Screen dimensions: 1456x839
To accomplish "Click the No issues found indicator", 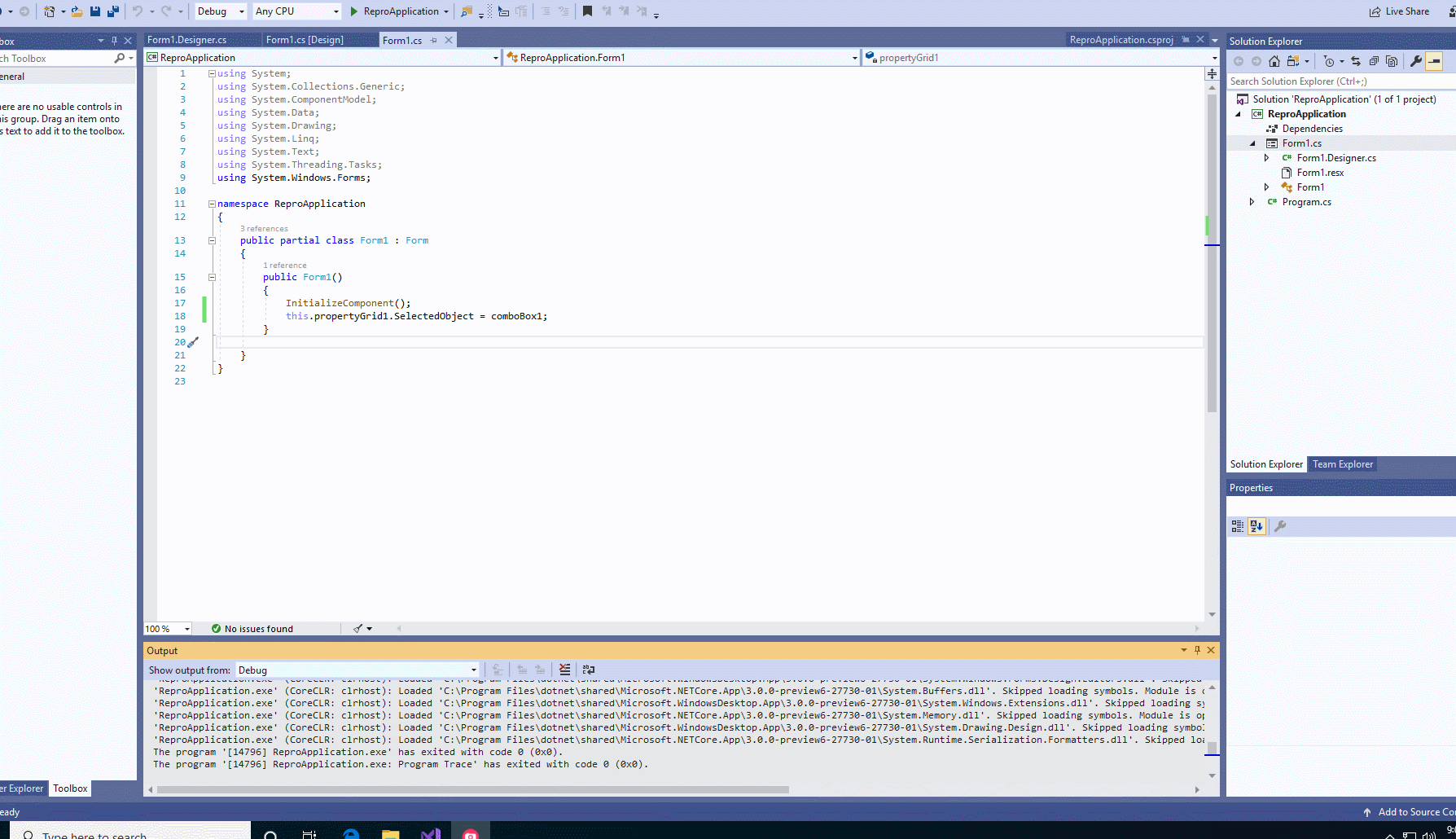I will [x=252, y=629].
